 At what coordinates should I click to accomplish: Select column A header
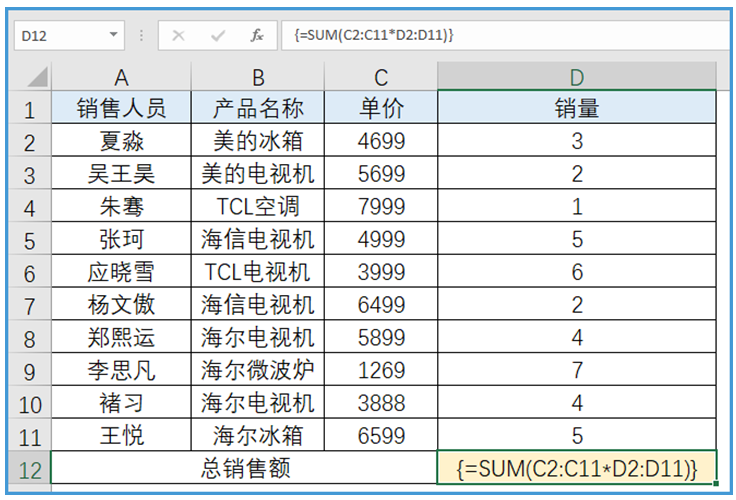coord(121,77)
